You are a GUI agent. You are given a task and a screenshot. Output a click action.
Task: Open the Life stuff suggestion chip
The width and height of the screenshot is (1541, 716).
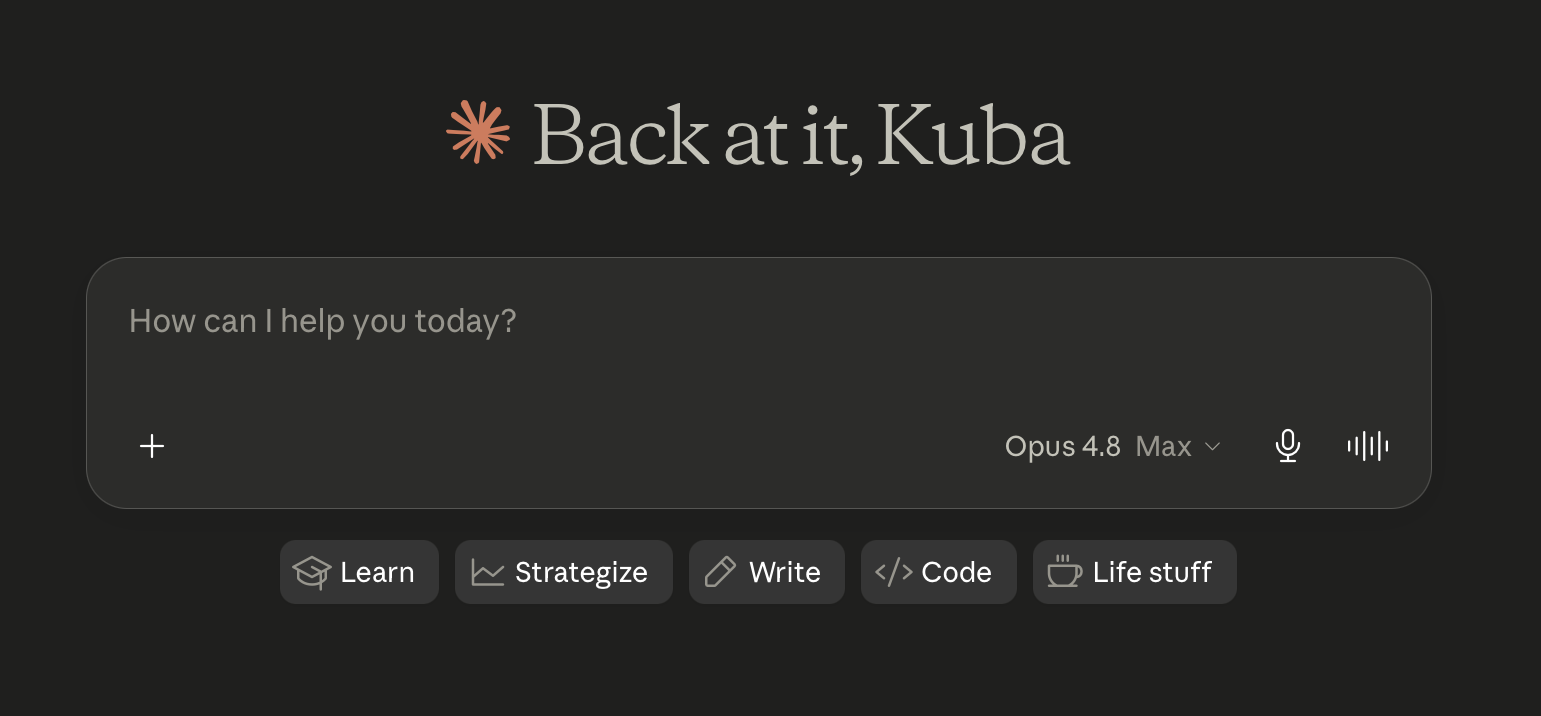1135,572
